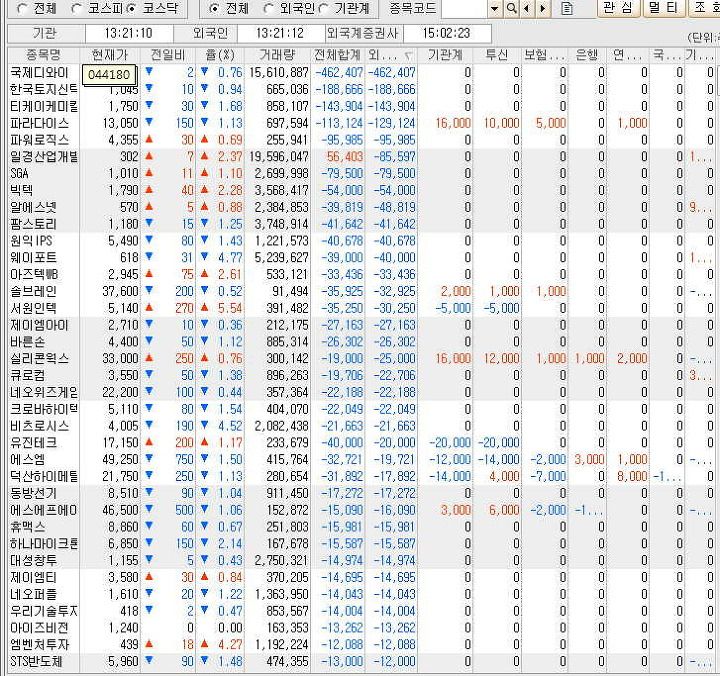
Task: Click the 외국인 sort arrow column header
Action: coord(391,55)
